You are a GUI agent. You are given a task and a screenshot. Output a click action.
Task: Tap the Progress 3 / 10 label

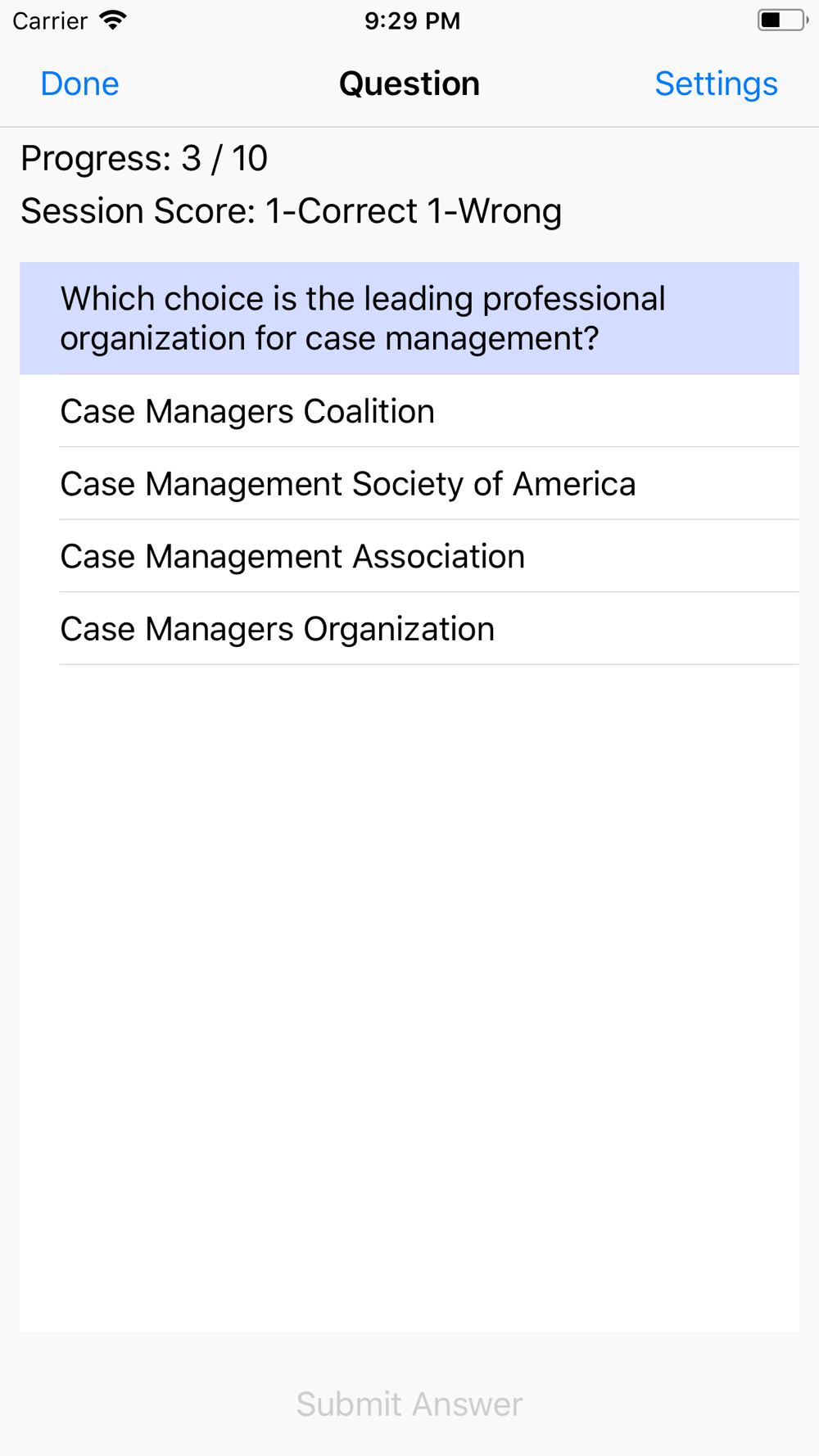click(144, 158)
